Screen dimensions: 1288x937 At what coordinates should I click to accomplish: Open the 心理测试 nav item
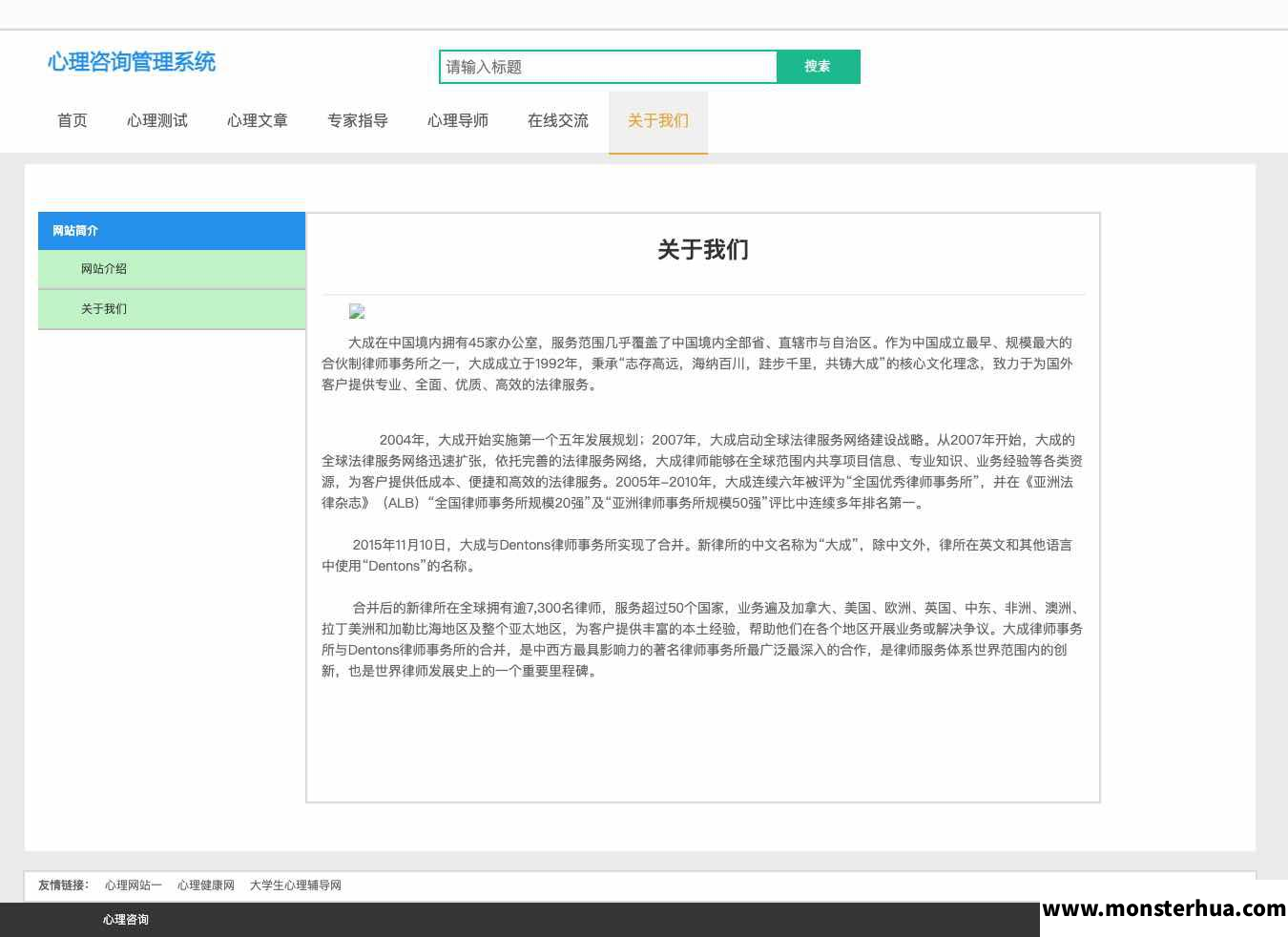(157, 121)
